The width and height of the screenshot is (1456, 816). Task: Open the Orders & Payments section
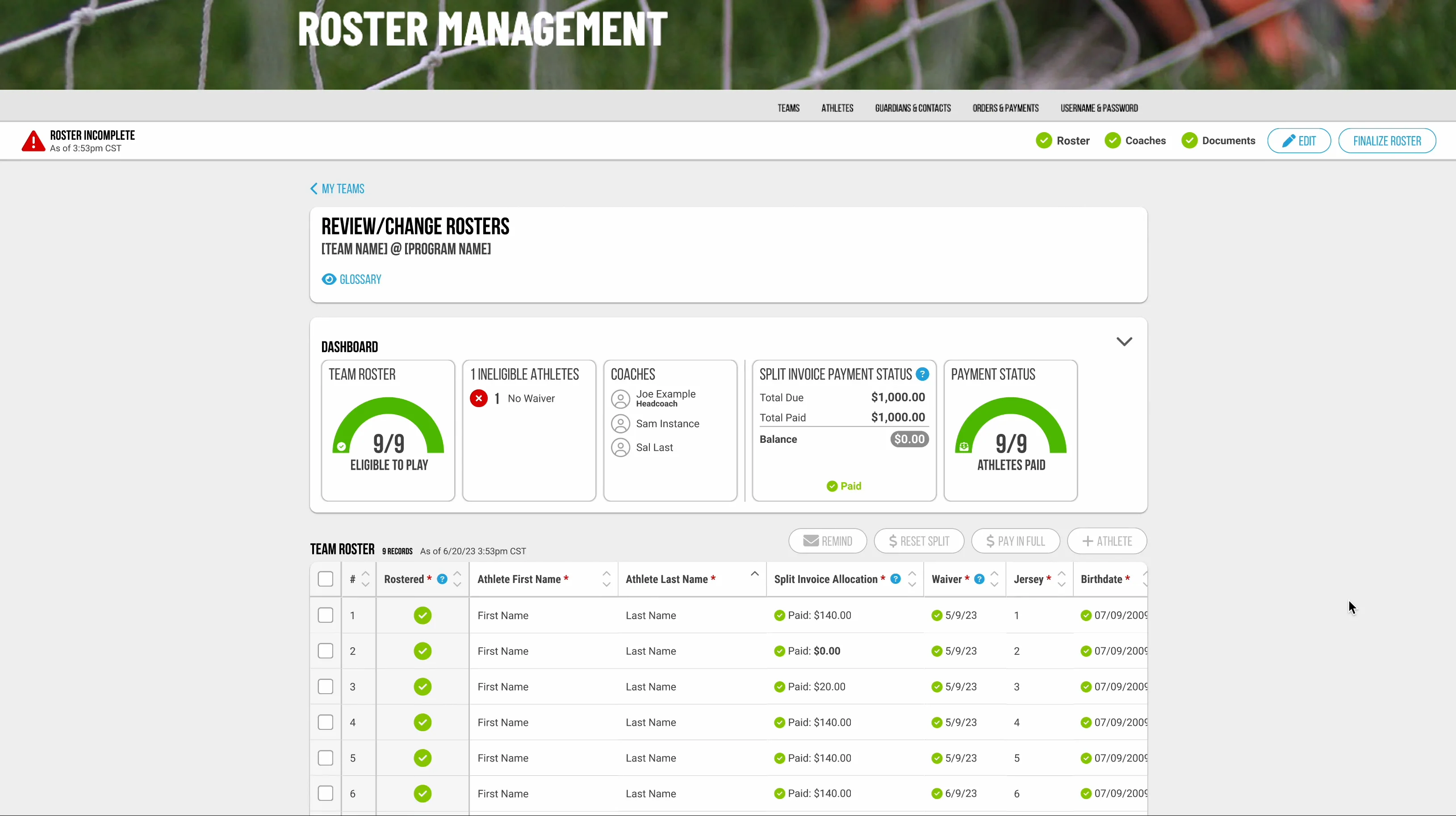(x=1005, y=108)
